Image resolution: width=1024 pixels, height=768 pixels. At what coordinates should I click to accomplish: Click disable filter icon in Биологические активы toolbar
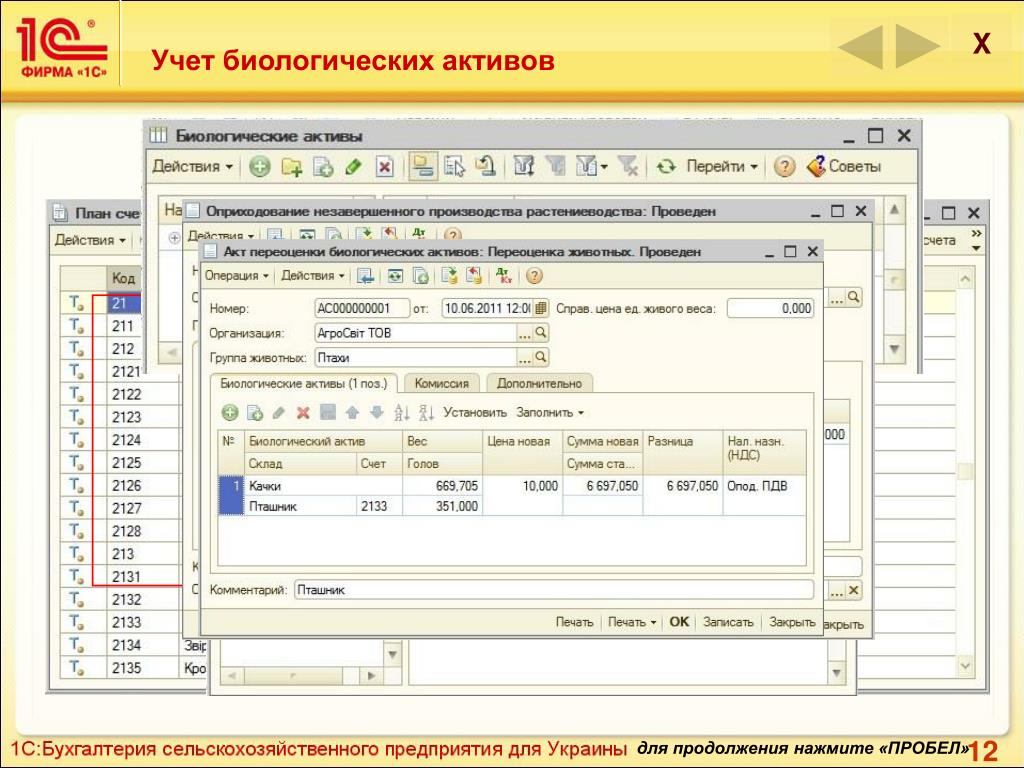coord(628,167)
